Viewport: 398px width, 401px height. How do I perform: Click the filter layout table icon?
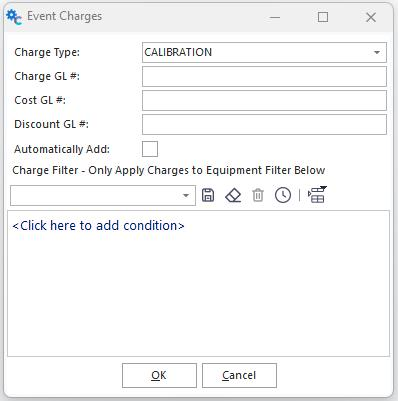point(317,195)
